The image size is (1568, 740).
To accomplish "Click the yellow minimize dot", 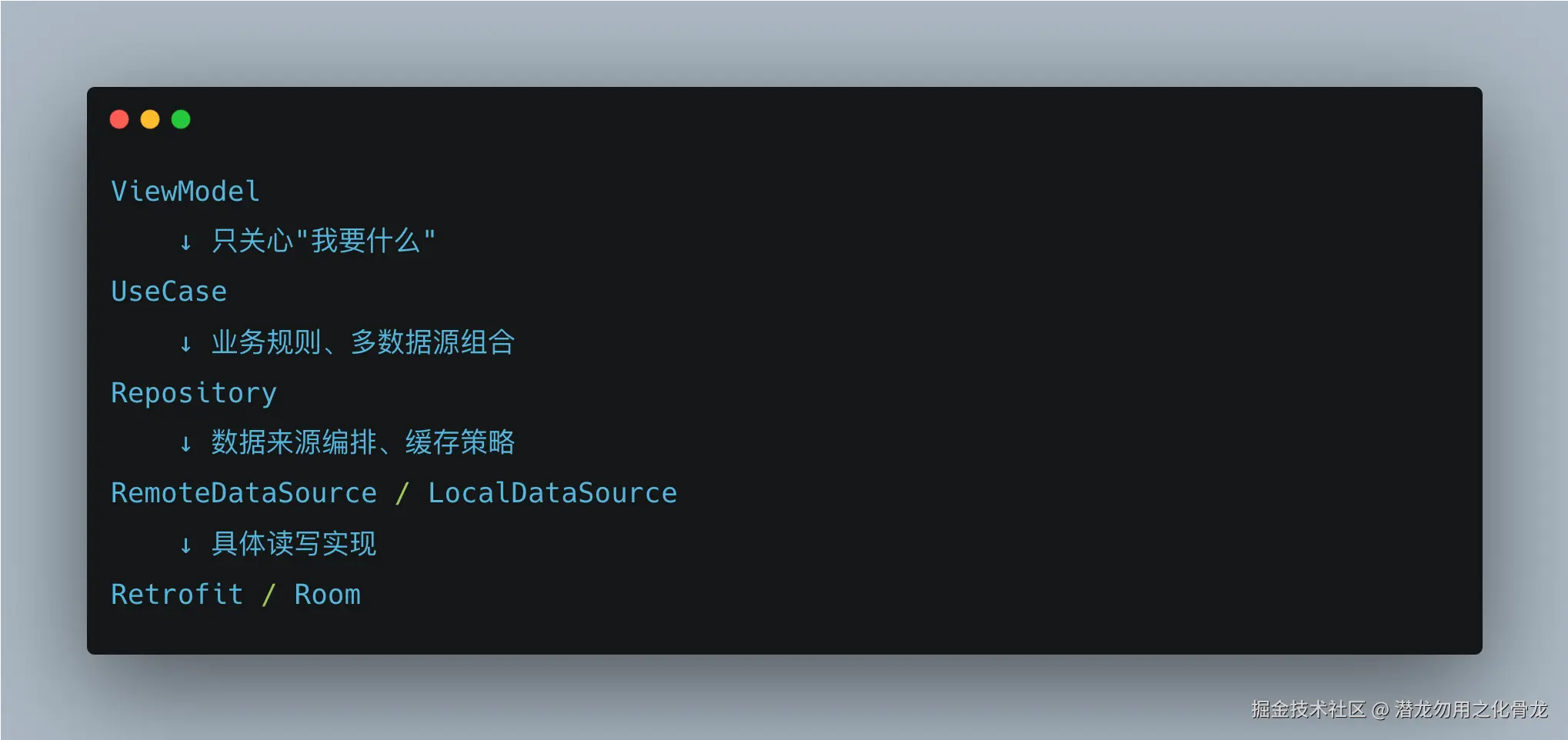I will (x=150, y=119).
